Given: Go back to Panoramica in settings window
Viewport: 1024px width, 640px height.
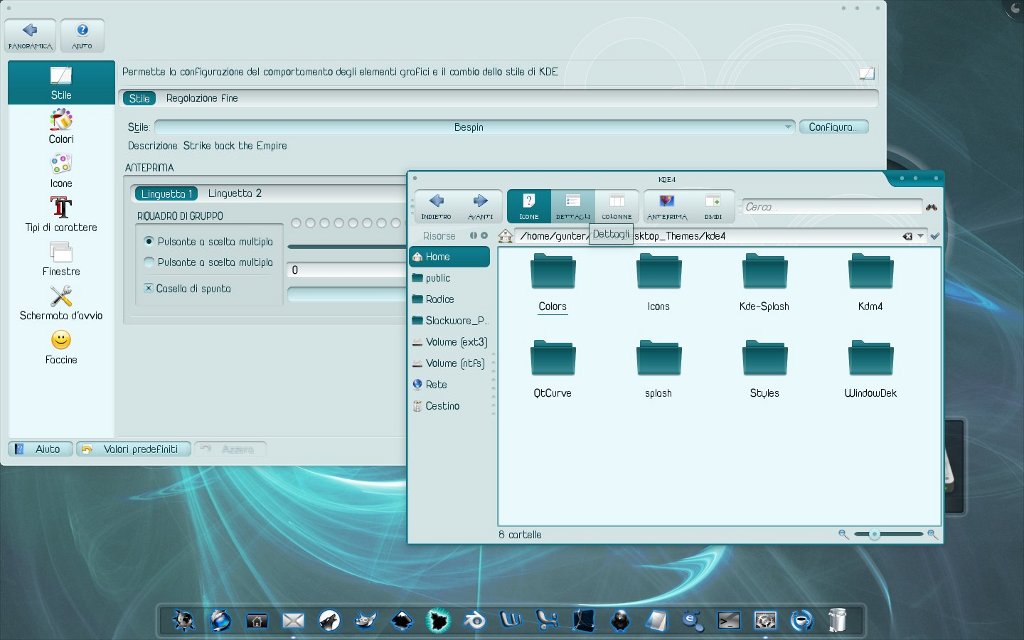Looking at the screenshot, I should point(30,36).
